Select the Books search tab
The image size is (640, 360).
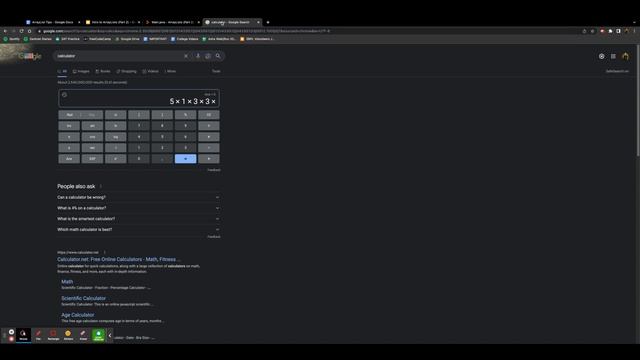pyautogui.click(x=103, y=71)
